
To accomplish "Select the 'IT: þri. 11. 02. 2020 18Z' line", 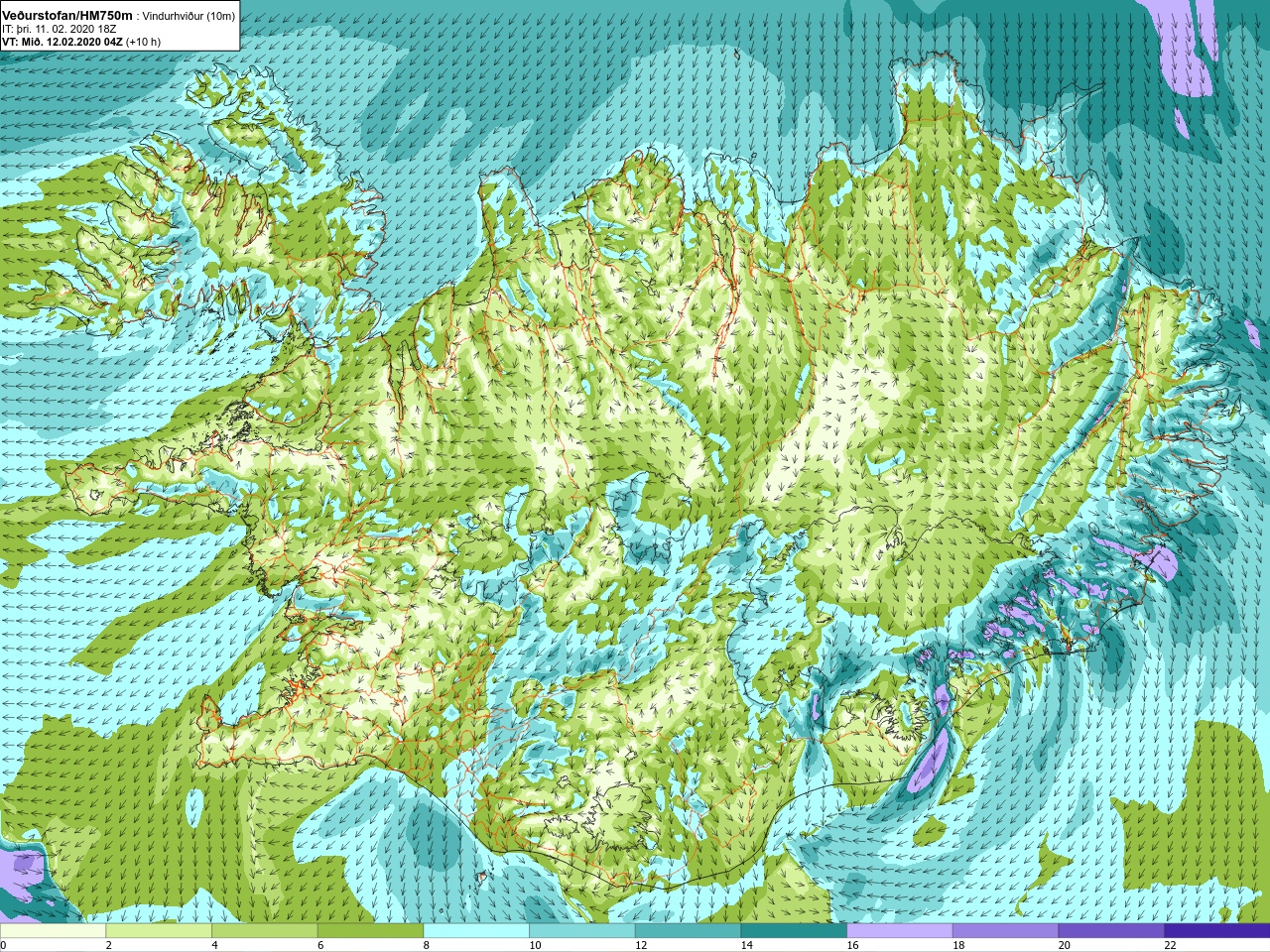I will (62, 30).
